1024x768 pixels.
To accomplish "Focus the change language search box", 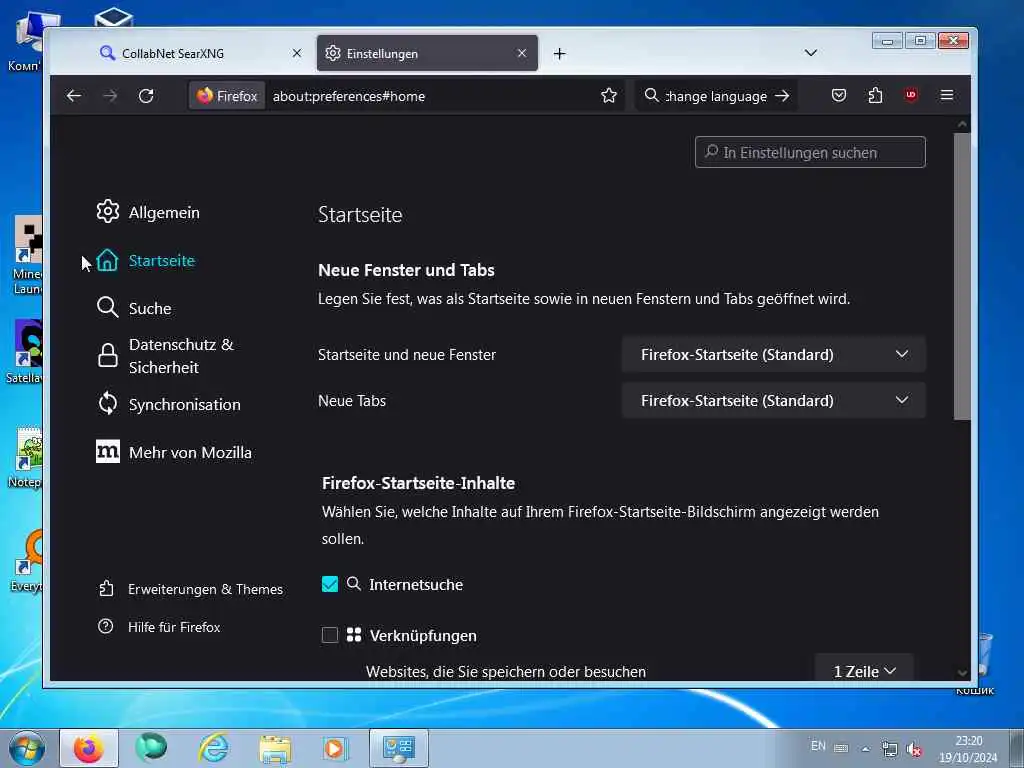I will click(x=716, y=96).
